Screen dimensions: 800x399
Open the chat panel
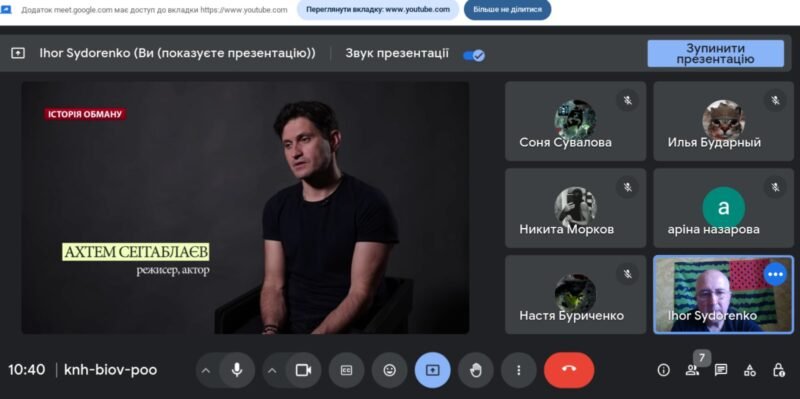[x=721, y=370]
